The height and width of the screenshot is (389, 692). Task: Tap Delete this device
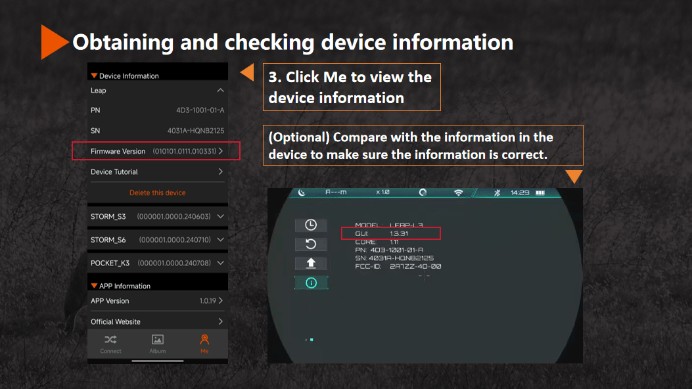click(x=158, y=193)
